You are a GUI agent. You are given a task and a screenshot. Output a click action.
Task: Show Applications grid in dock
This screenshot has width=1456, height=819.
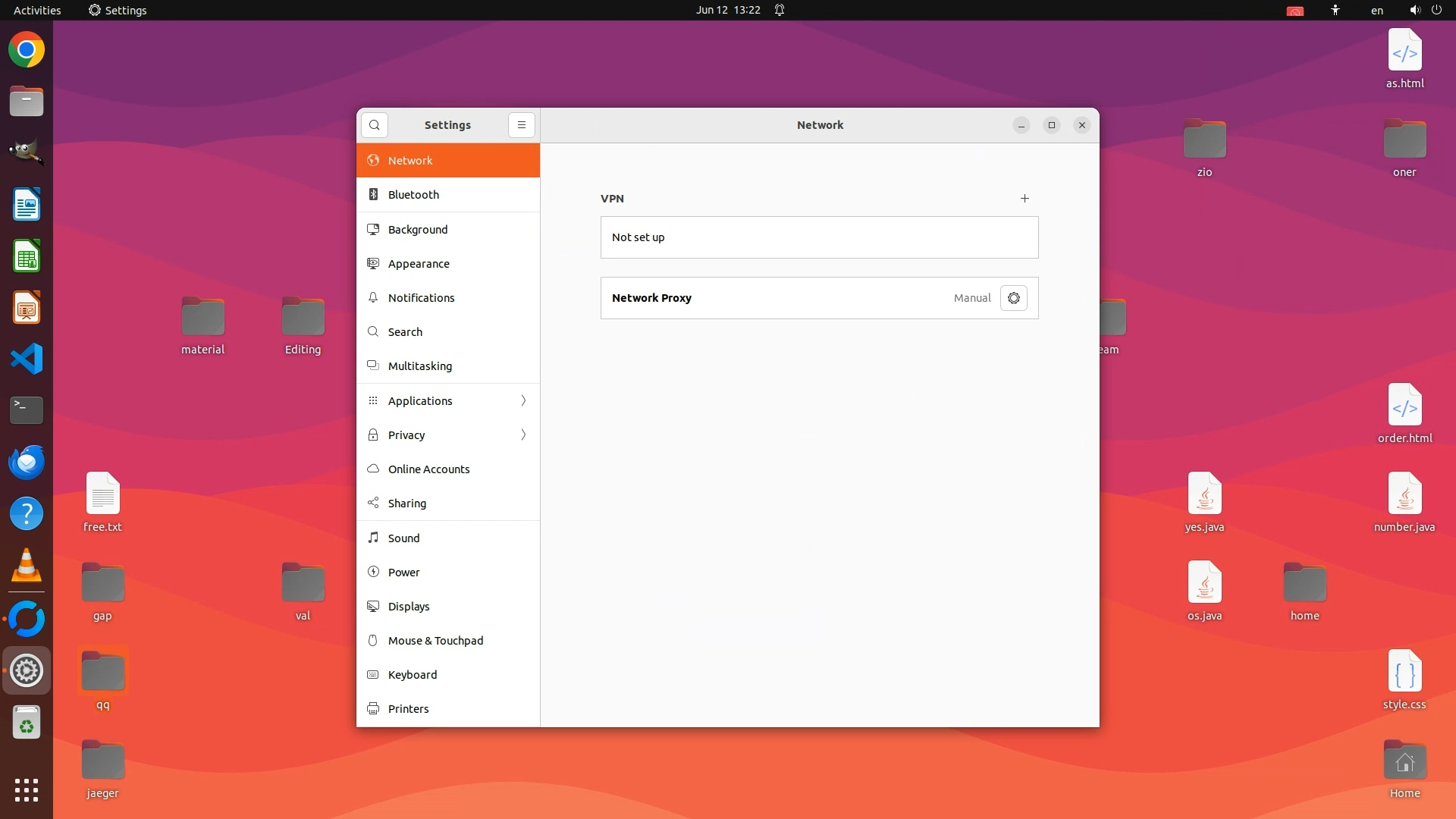(x=27, y=789)
